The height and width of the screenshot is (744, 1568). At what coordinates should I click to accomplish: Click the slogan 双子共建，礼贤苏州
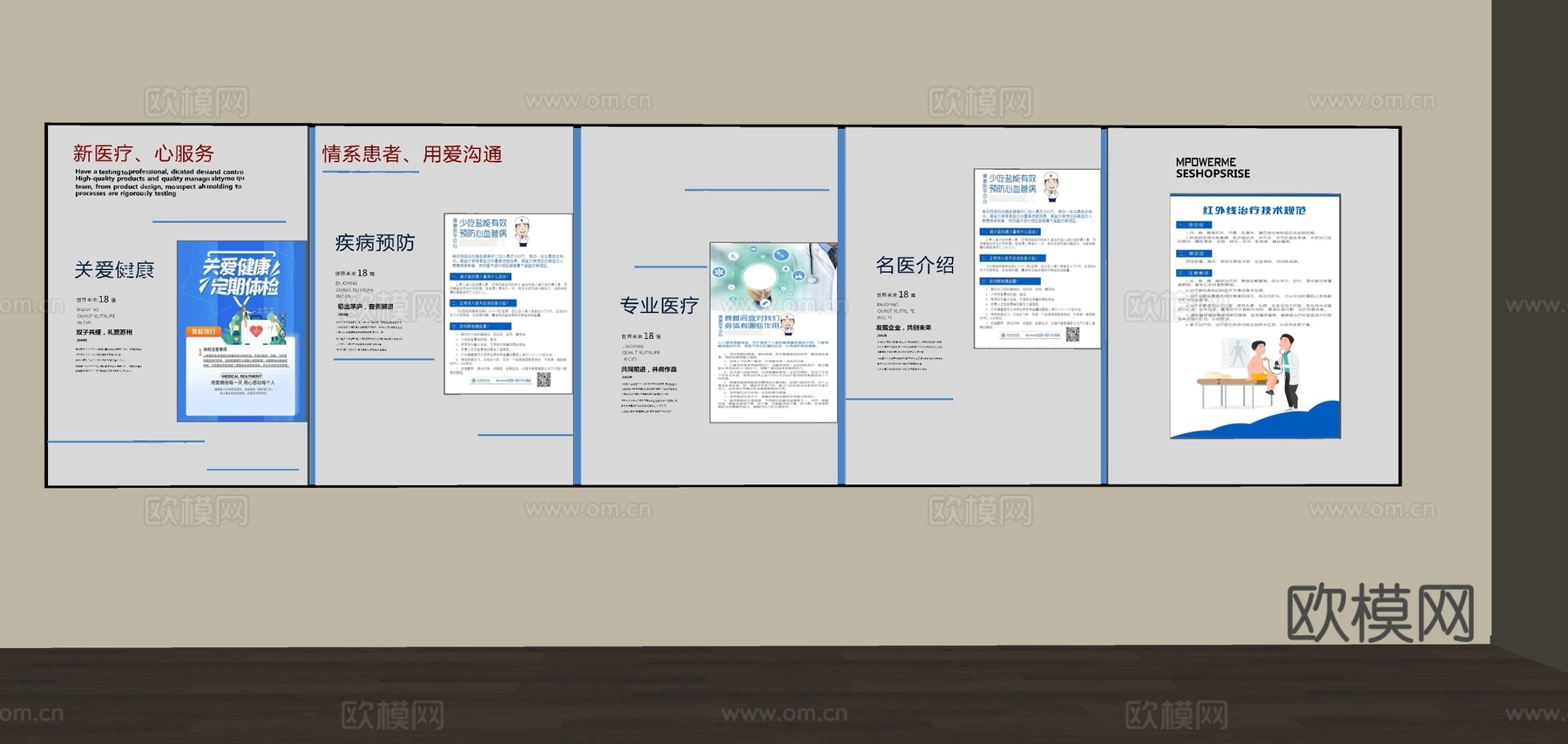click(105, 332)
